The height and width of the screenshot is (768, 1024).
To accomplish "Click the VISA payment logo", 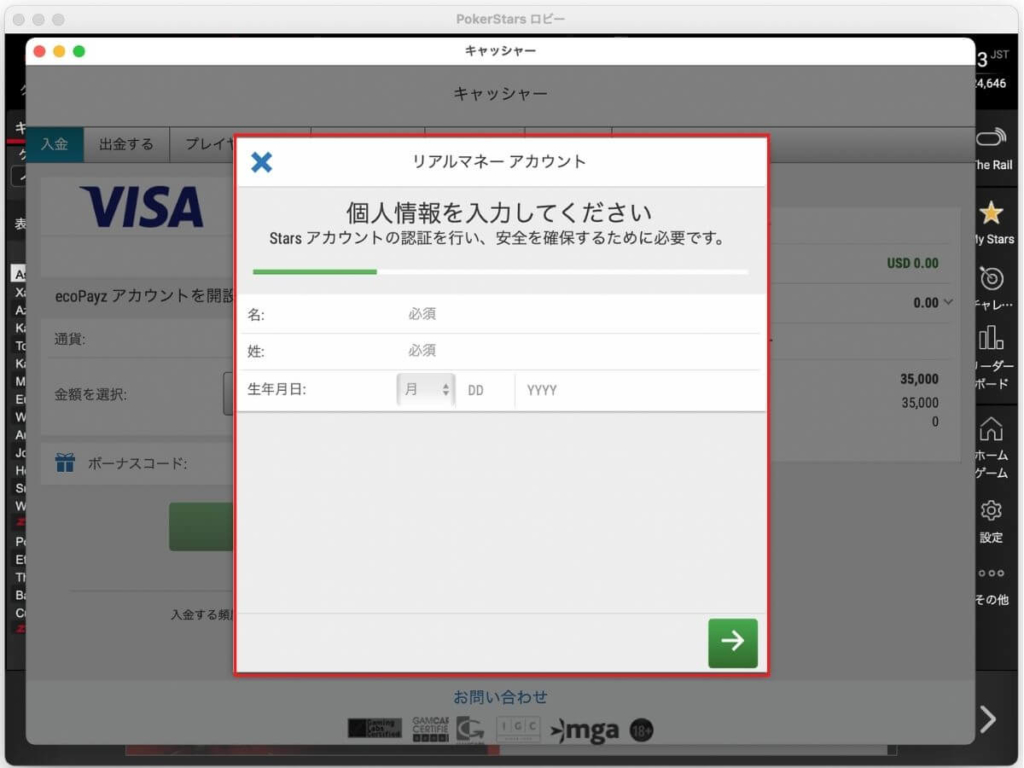I will click(142, 207).
